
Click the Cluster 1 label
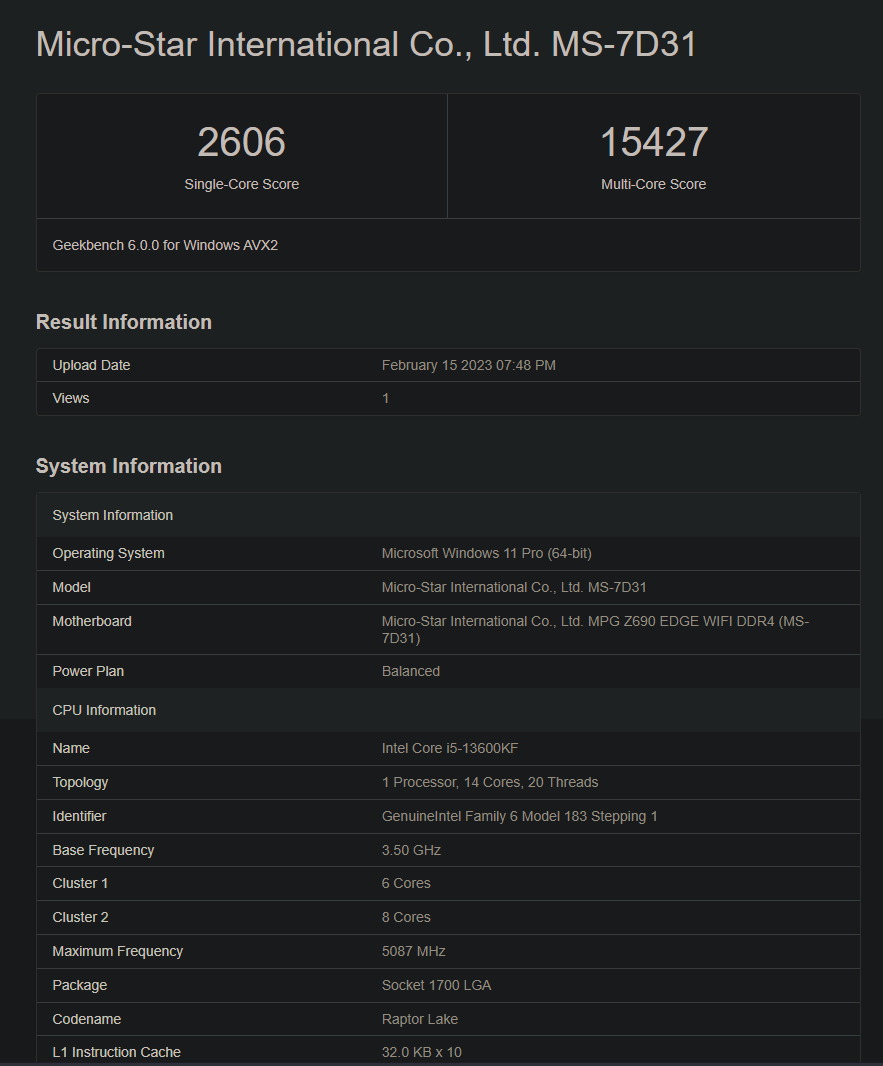tap(80, 884)
